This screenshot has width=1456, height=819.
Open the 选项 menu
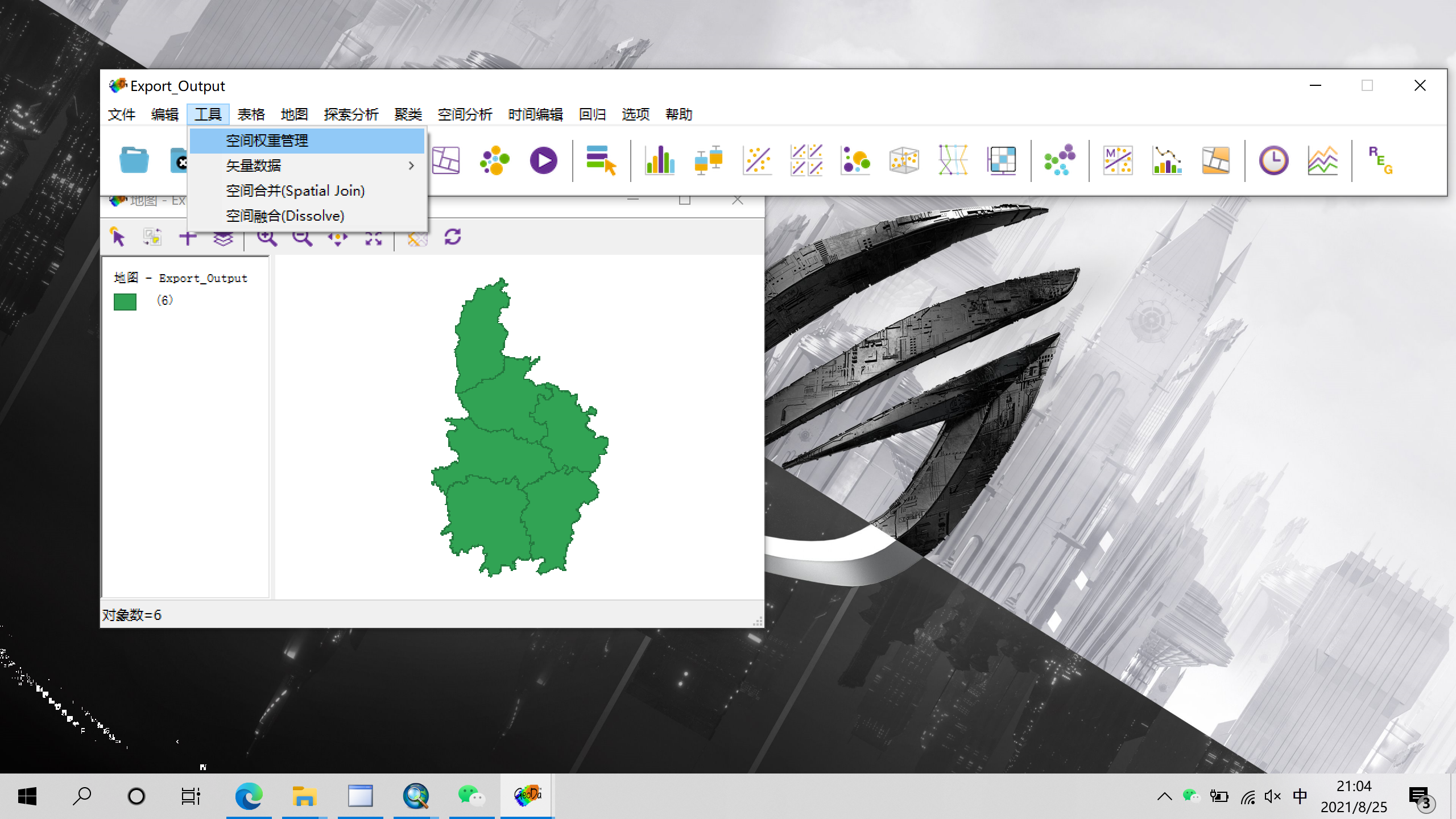coord(636,114)
